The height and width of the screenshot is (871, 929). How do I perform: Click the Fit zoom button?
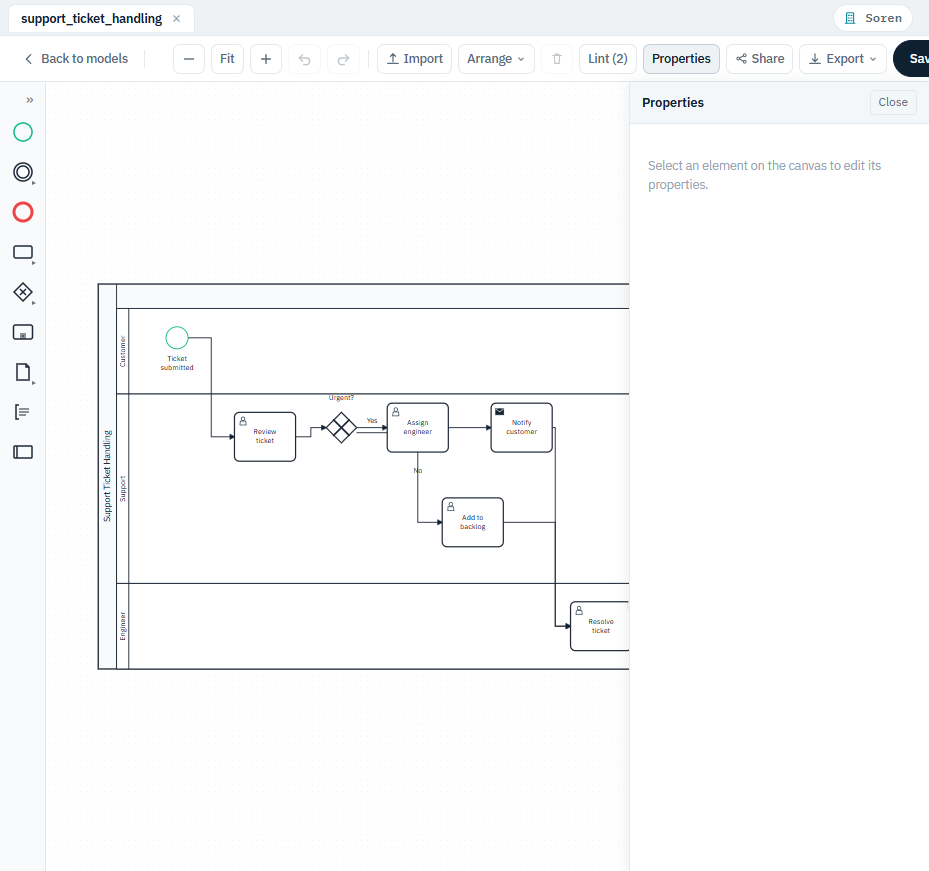click(228, 59)
